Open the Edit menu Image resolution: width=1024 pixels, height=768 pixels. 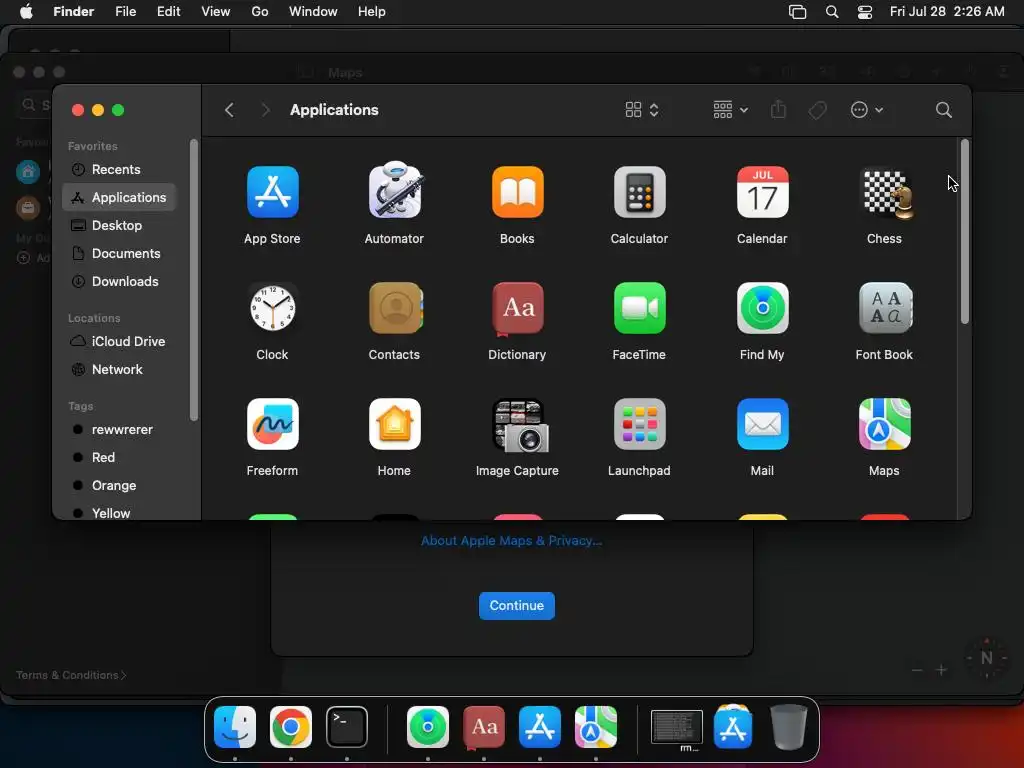pyautogui.click(x=168, y=12)
